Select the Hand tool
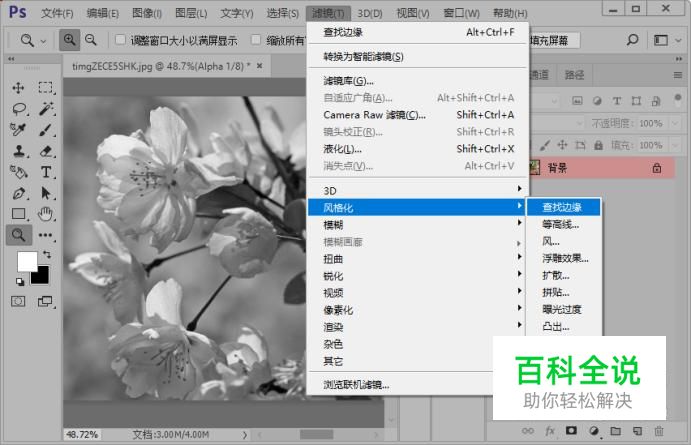This screenshot has width=691, height=445. [45, 214]
